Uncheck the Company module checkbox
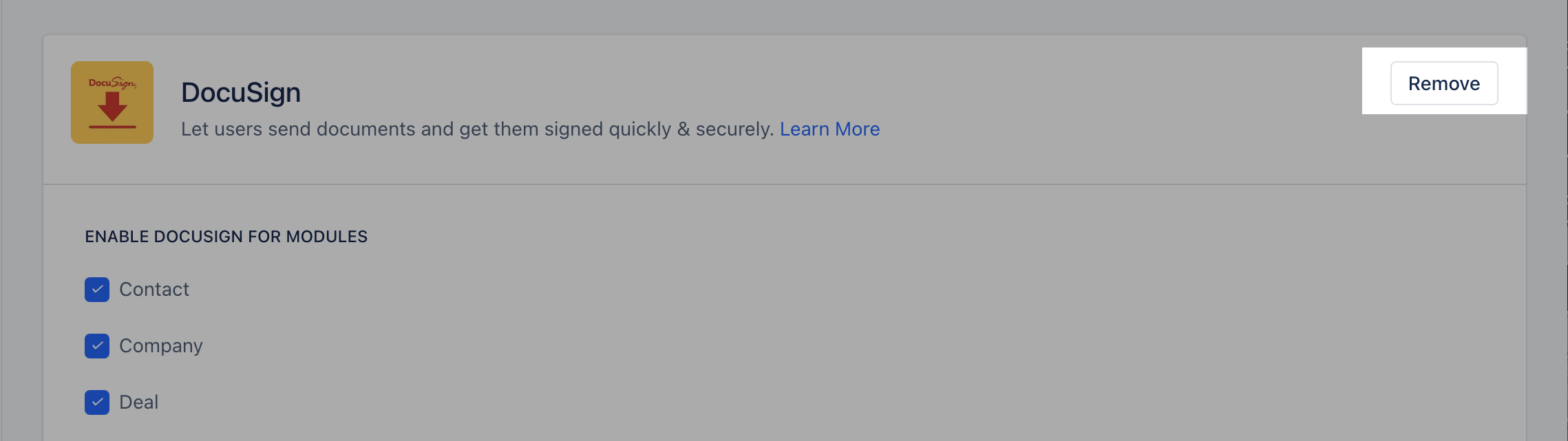1568x441 pixels. (x=97, y=346)
